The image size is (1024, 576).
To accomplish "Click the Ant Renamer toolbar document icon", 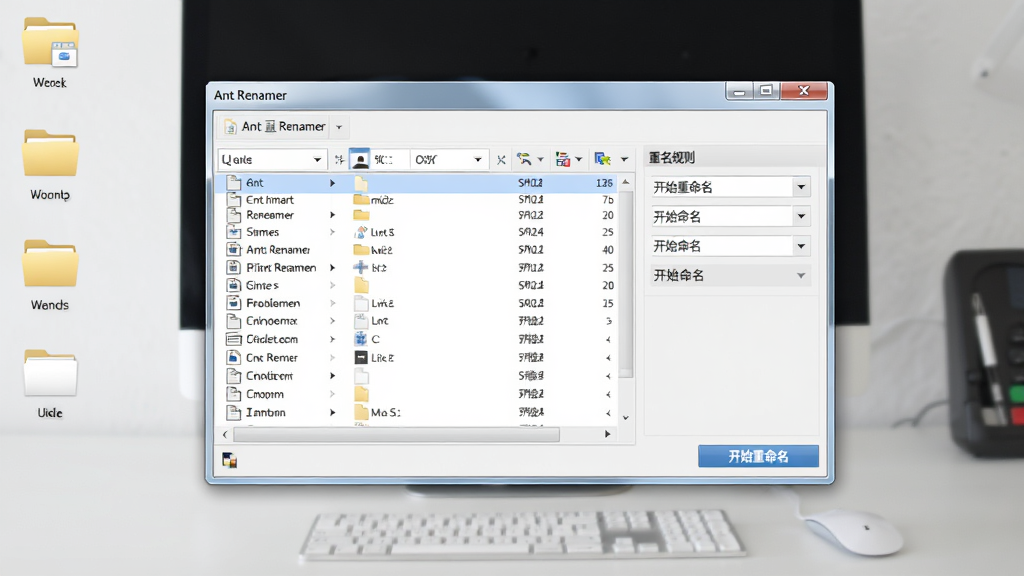I will tap(230, 127).
